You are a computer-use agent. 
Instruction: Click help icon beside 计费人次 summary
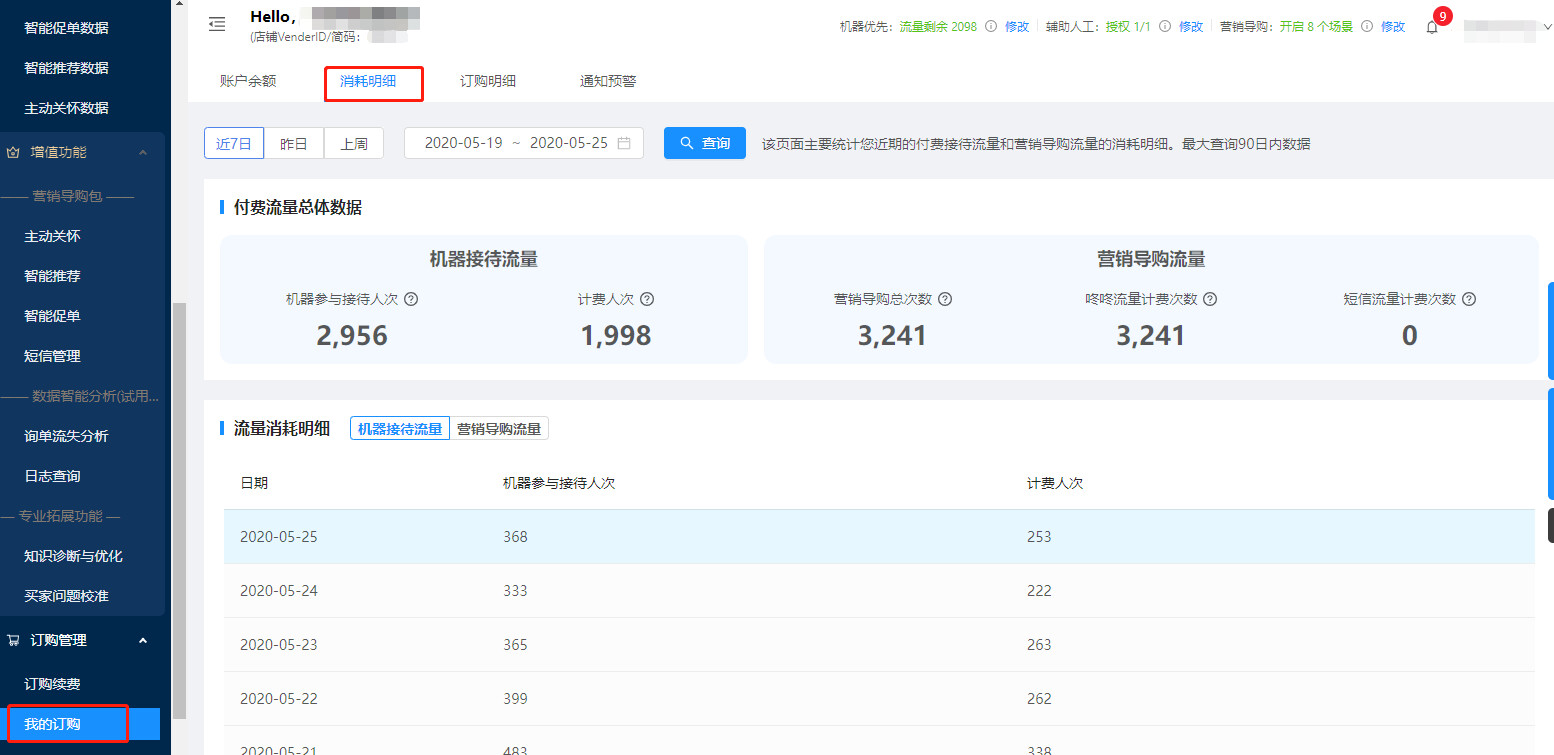(647, 299)
